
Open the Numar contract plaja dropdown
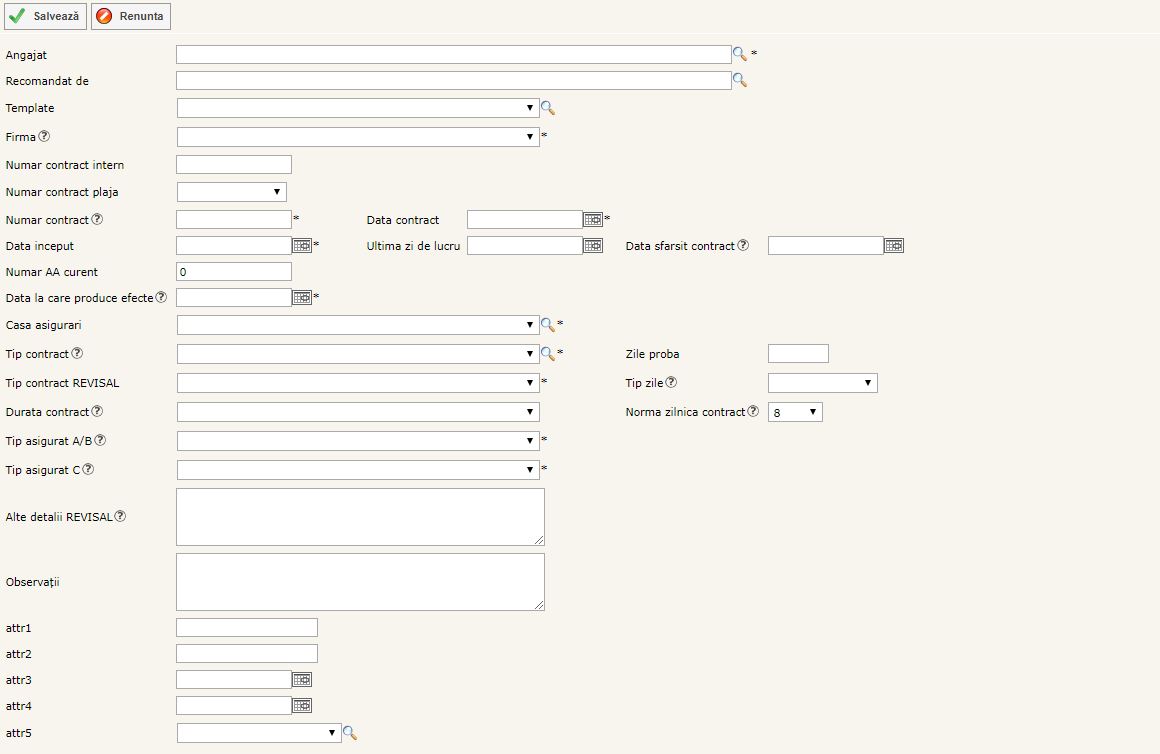pyautogui.click(x=231, y=192)
